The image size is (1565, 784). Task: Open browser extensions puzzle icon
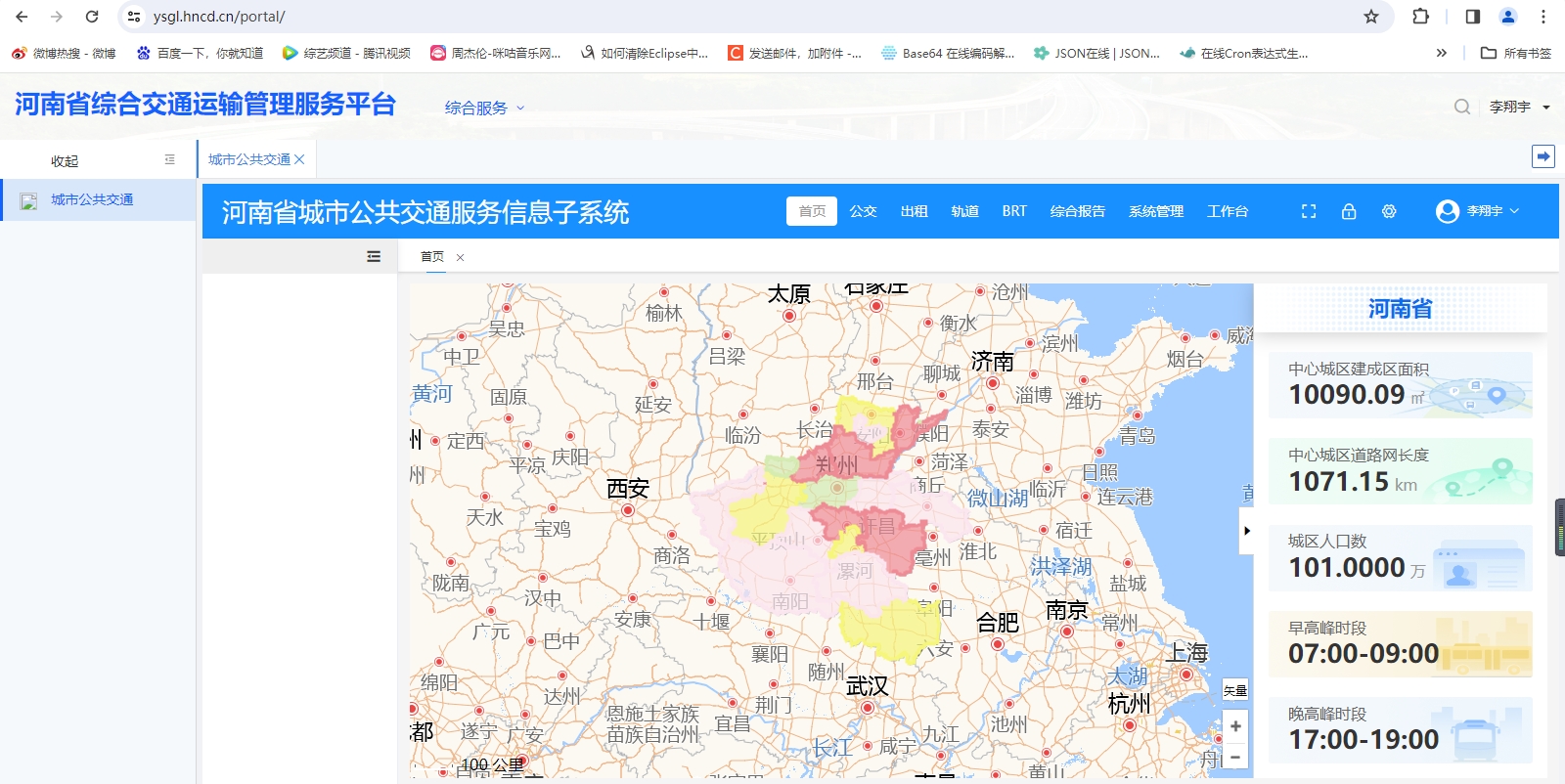(x=1421, y=17)
